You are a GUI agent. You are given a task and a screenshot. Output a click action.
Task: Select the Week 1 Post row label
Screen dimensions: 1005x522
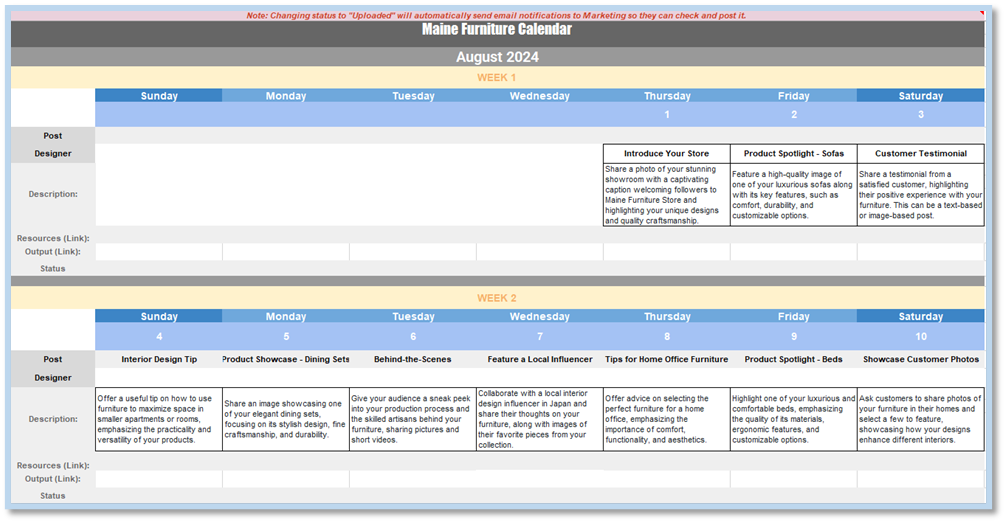(53, 136)
